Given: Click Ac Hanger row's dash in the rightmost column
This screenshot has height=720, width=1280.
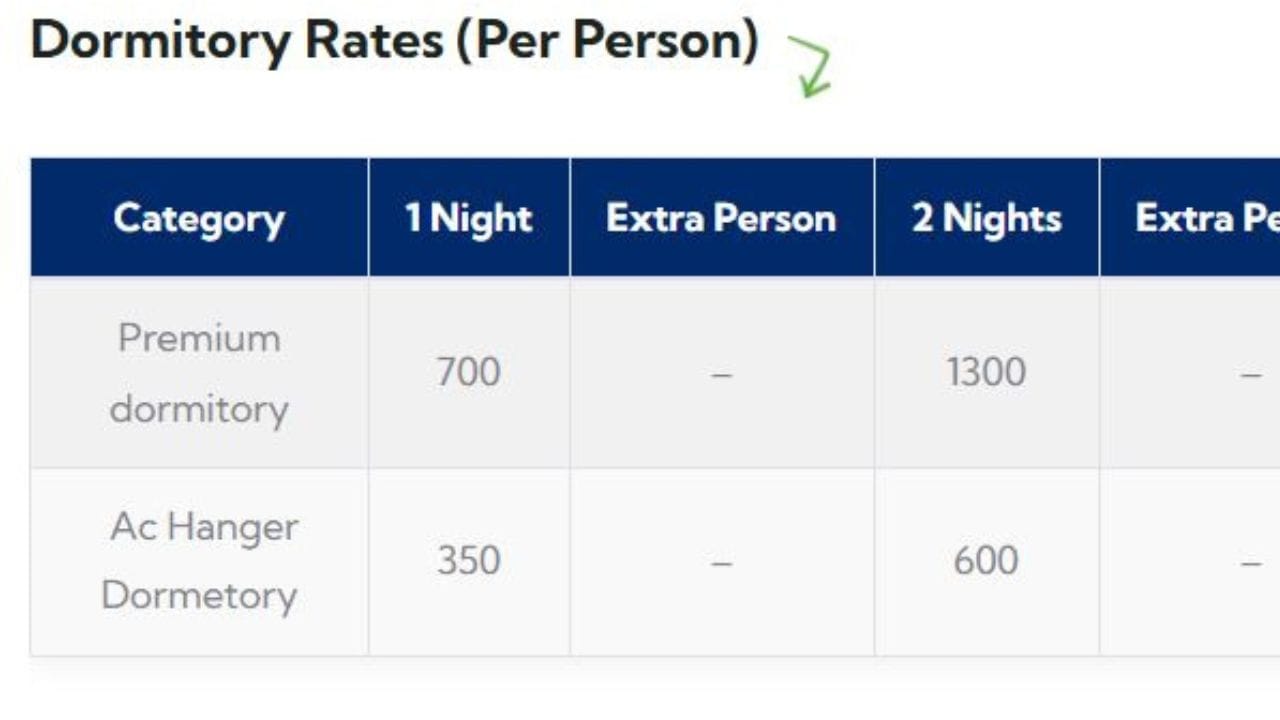Looking at the screenshot, I should coord(1250,563).
